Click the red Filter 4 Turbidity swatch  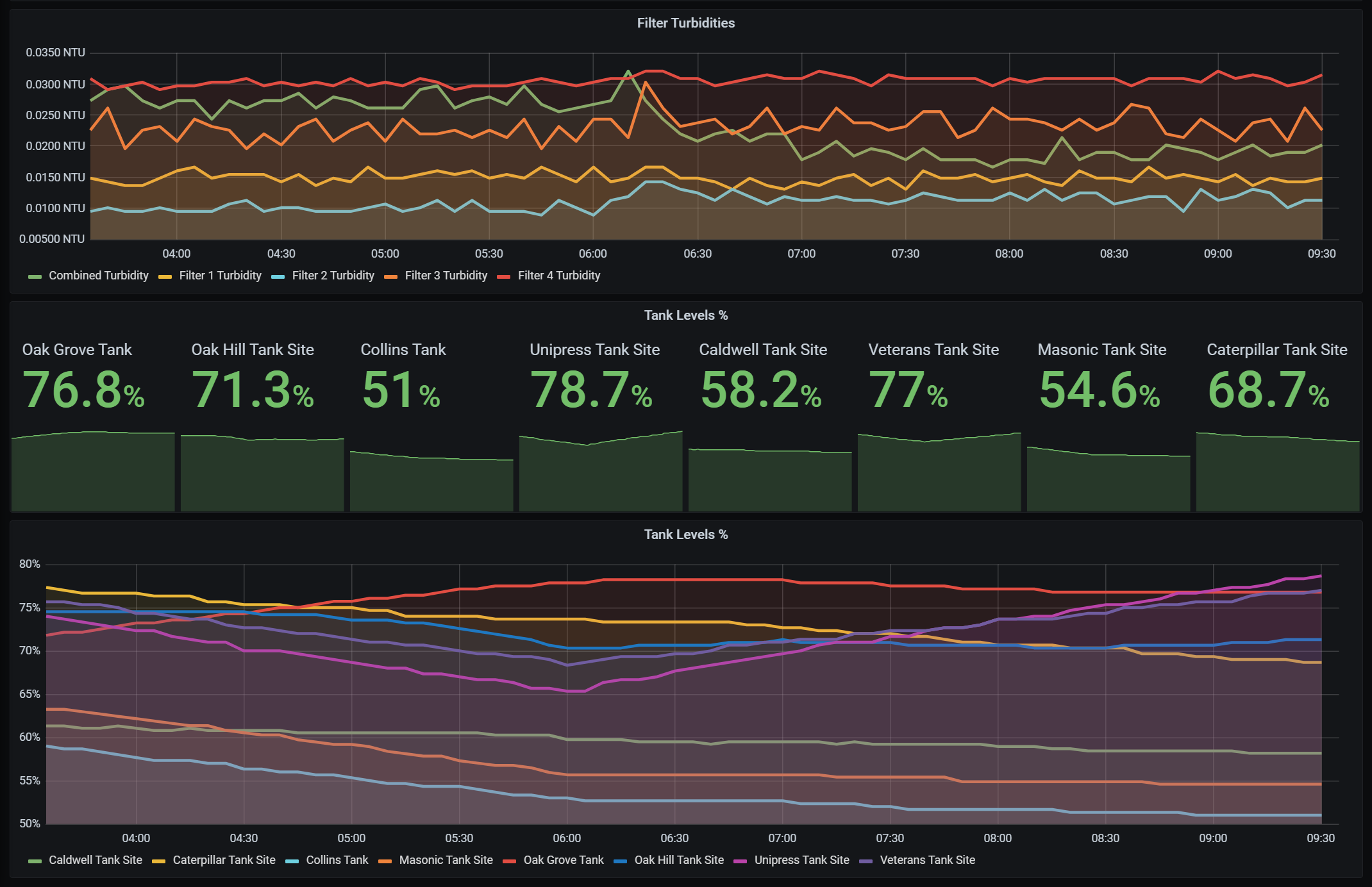(504, 277)
